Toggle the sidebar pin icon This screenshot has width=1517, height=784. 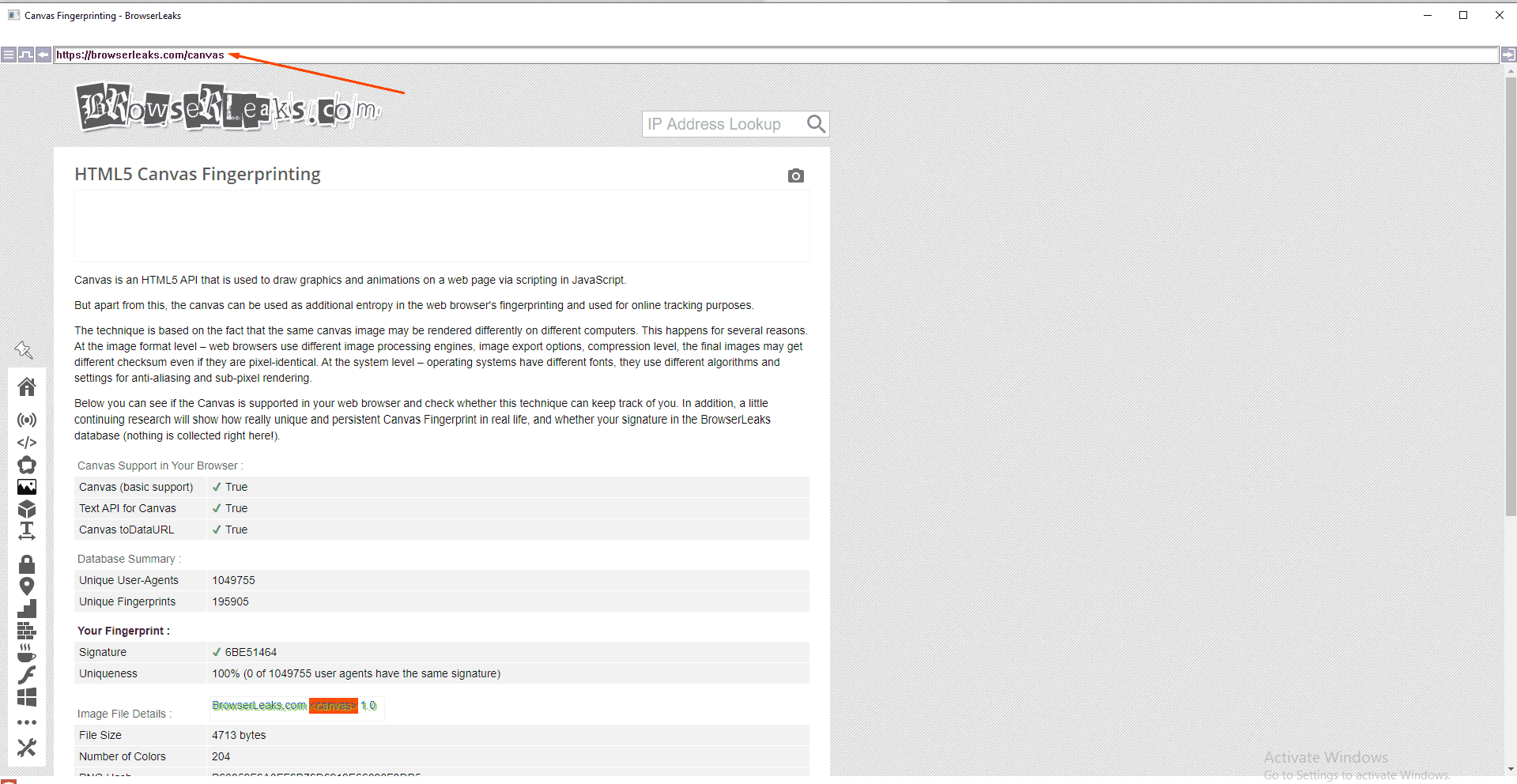tap(24, 350)
